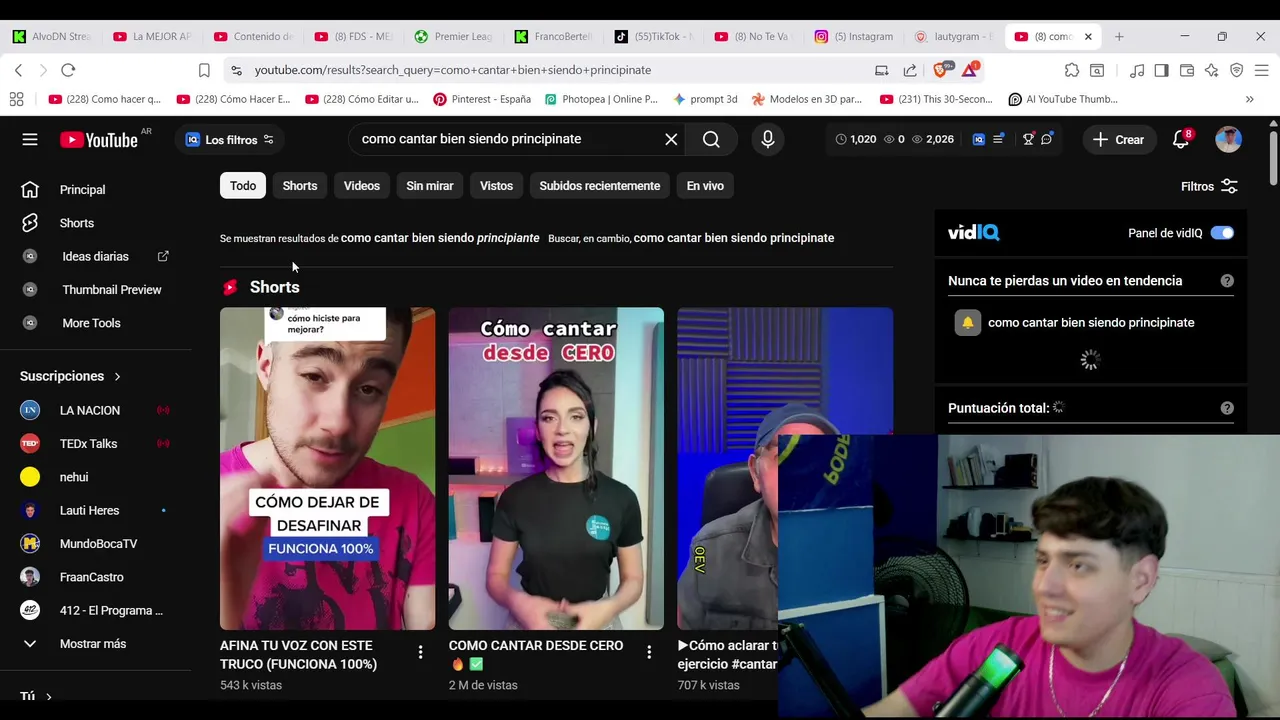This screenshot has height=720, width=1280.
Task: Click the vidIQ list icon in header
Action: coord(998,139)
